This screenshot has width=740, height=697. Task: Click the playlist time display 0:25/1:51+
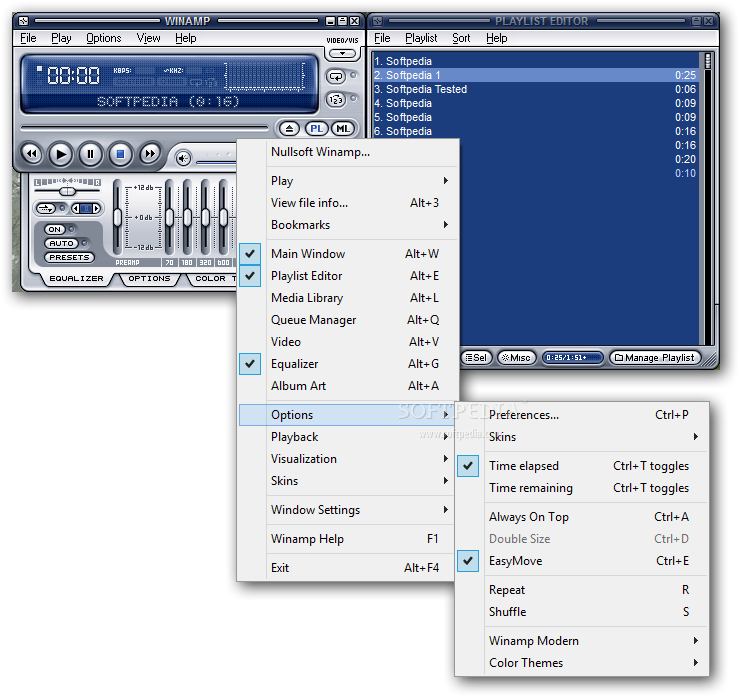point(572,358)
